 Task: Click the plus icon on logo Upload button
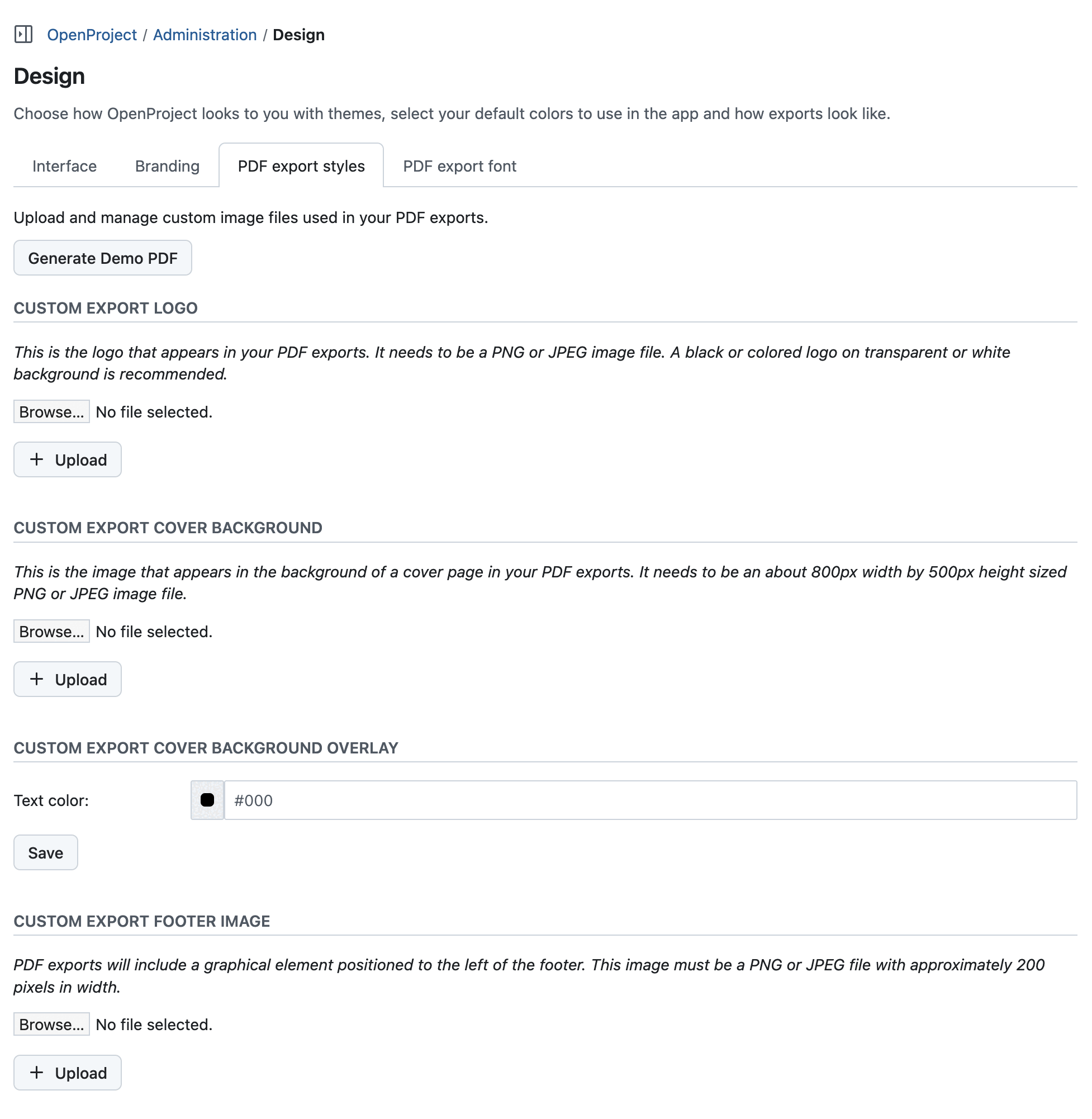coord(37,459)
